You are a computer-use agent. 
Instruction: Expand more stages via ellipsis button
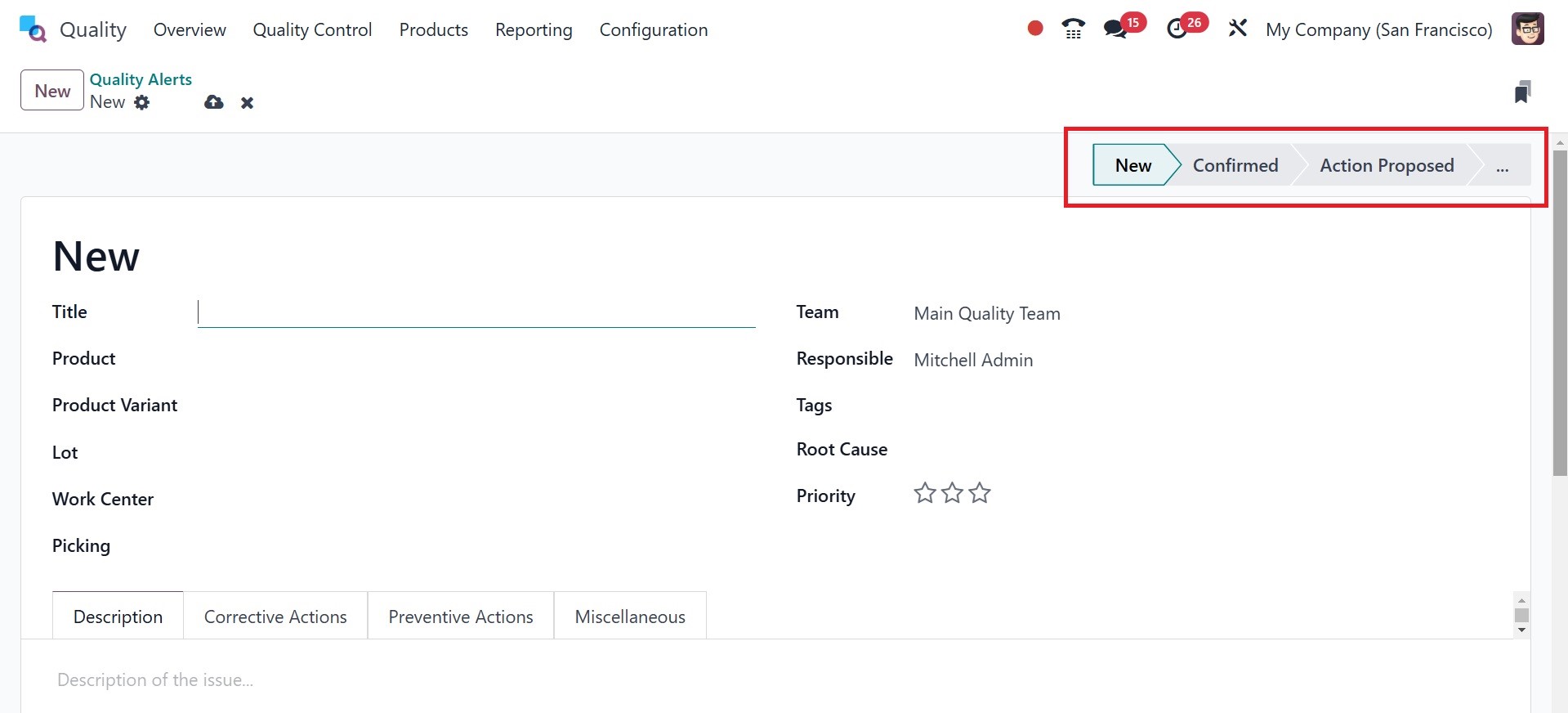point(1502,166)
